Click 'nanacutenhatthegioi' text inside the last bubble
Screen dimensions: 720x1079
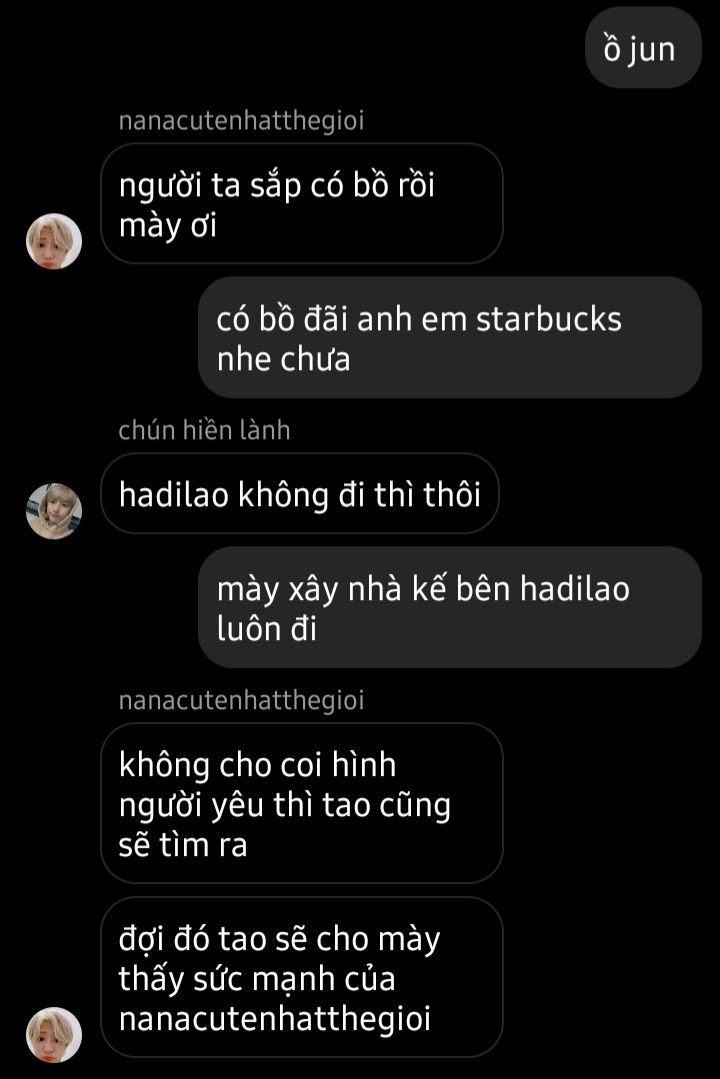275,1020
